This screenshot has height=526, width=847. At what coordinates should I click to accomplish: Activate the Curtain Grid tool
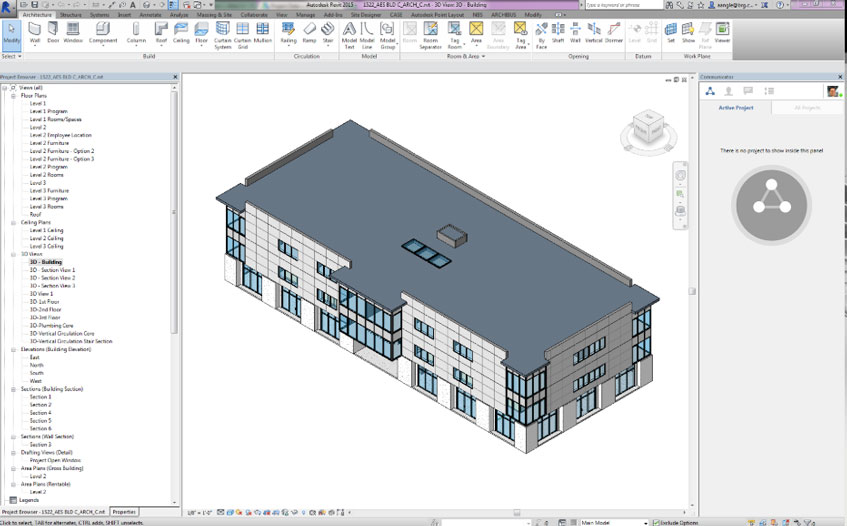pyautogui.click(x=242, y=34)
